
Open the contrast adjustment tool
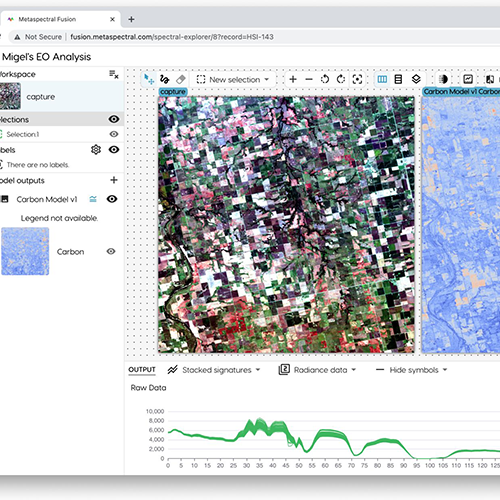443,79
